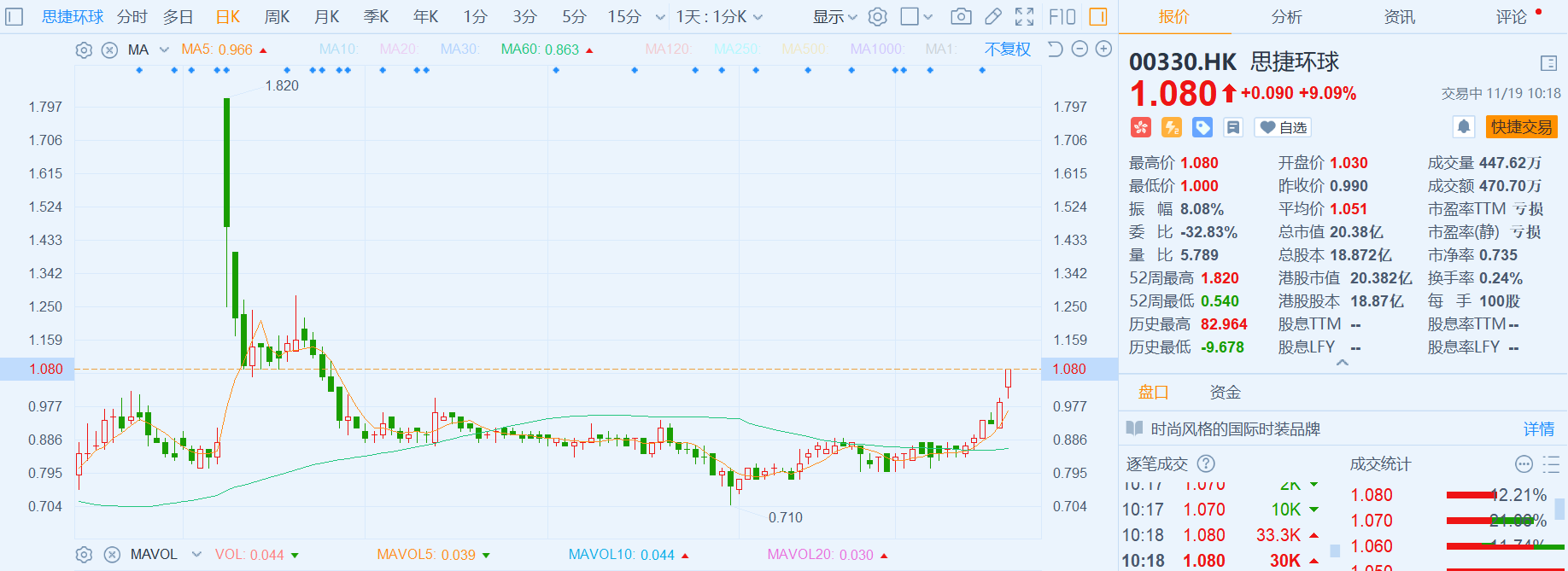Click the camera screenshot icon

click(x=961, y=16)
